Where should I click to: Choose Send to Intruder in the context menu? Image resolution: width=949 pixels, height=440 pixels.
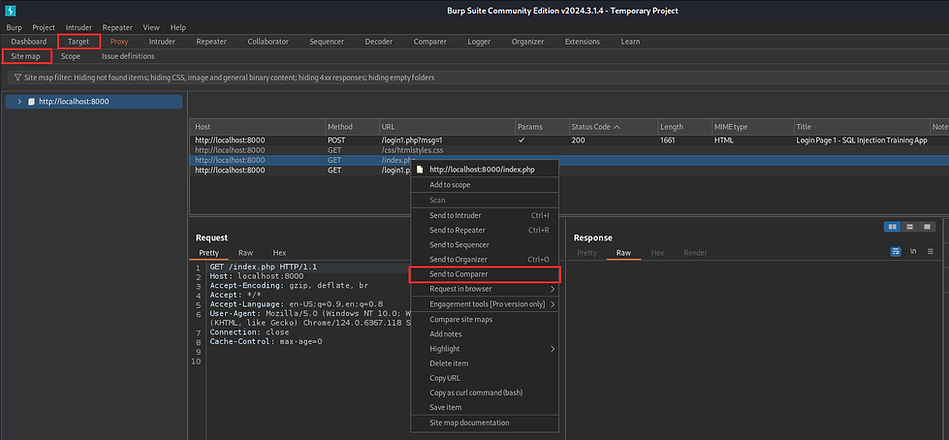tap(484, 215)
